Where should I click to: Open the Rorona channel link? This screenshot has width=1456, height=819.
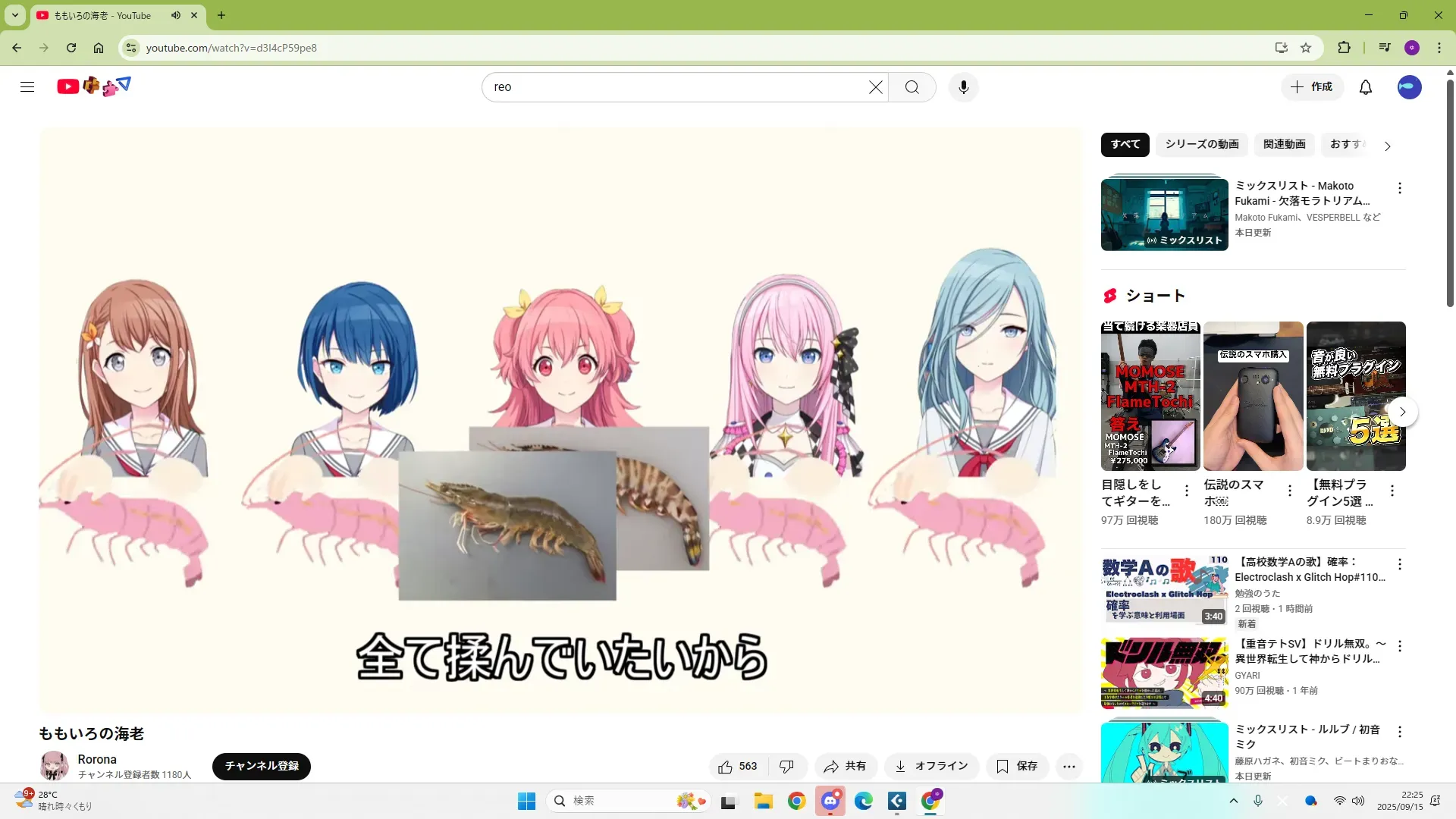97,759
